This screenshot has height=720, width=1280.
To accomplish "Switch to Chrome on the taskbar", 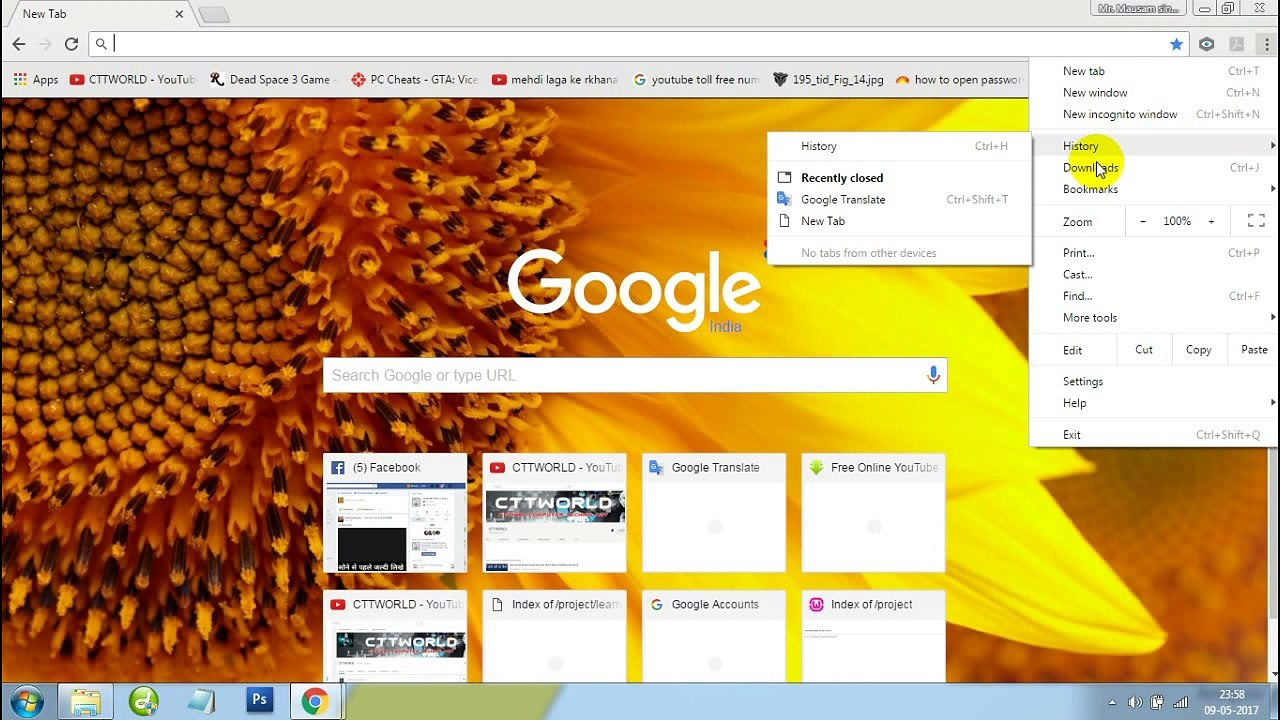I will pyautogui.click(x=315, y=701).
